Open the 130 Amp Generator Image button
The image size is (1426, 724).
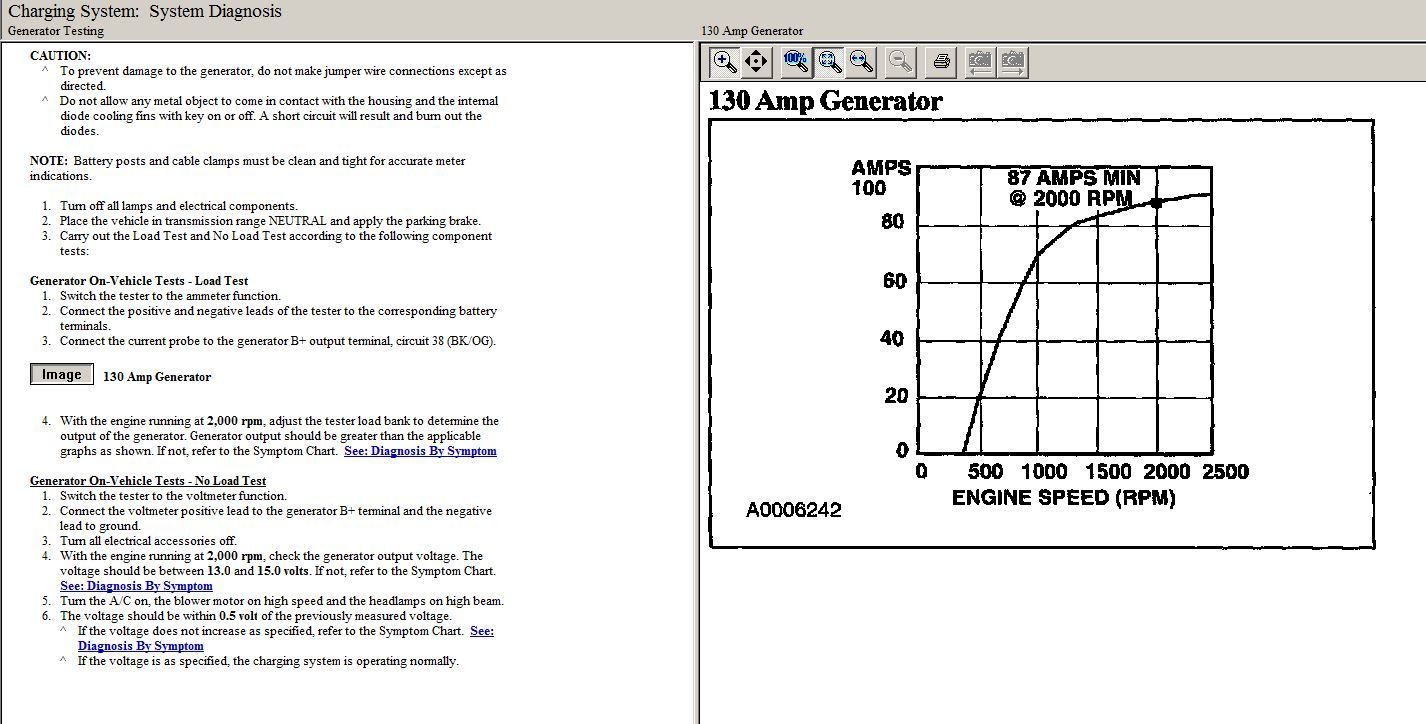[62, 375]
